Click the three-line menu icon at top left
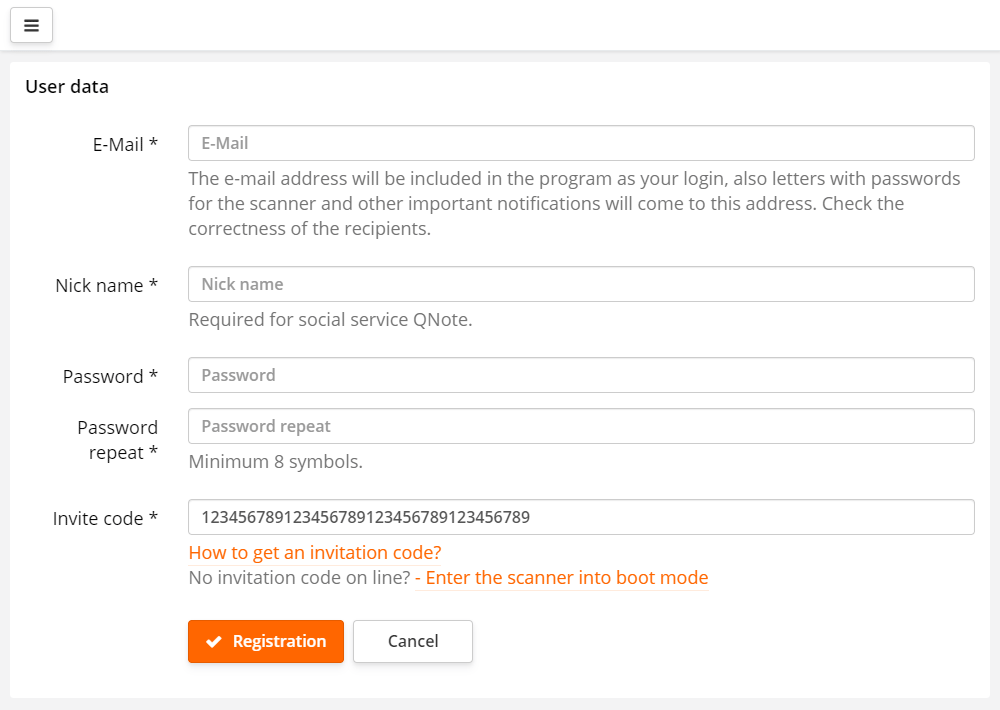Viewport: 1000px width, 710px height. tap(31, 25)
